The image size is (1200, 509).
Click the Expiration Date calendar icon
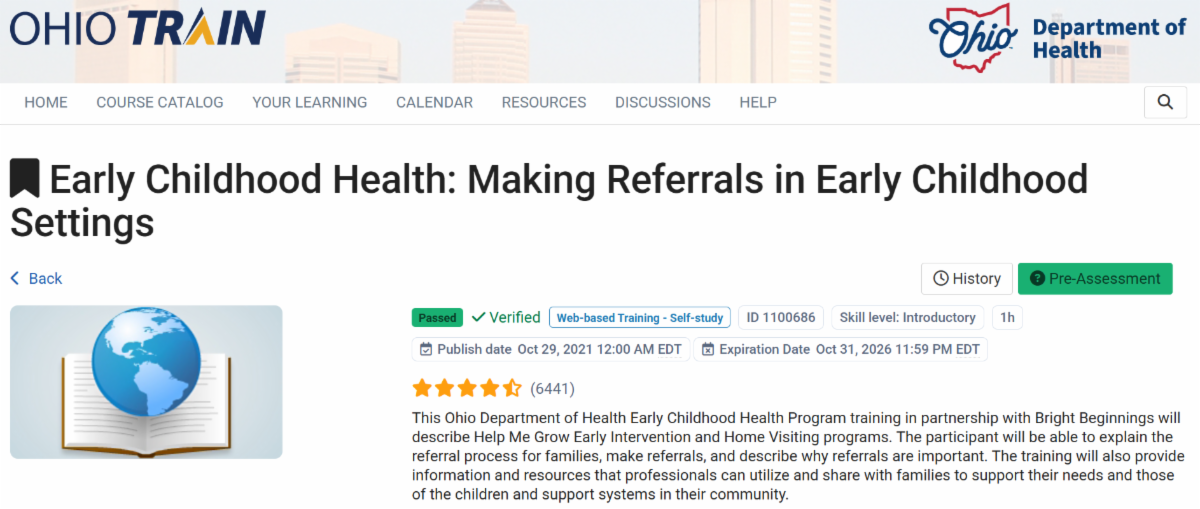tap(708, 349)
